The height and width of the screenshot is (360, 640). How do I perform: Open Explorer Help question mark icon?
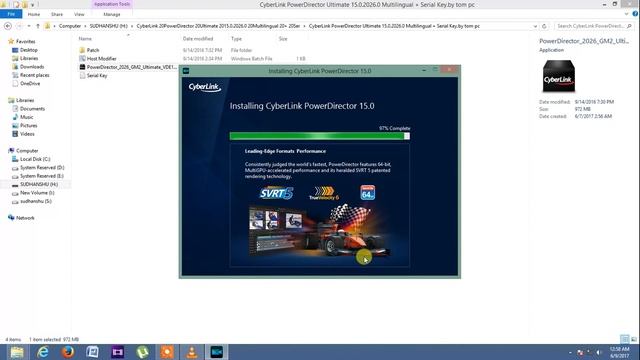pos(635,14)
